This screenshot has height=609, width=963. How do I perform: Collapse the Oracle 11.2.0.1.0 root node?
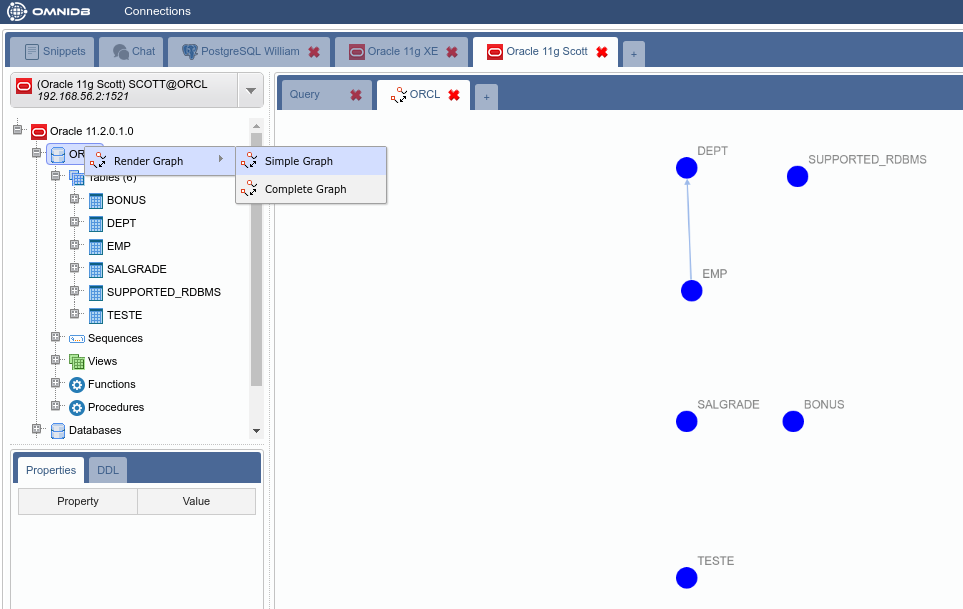click(18, 130)
